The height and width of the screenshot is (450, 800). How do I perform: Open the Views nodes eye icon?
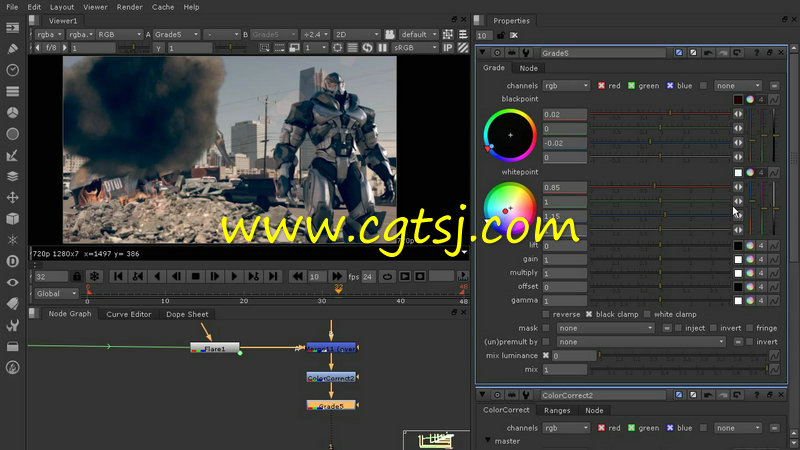point(12,282)
